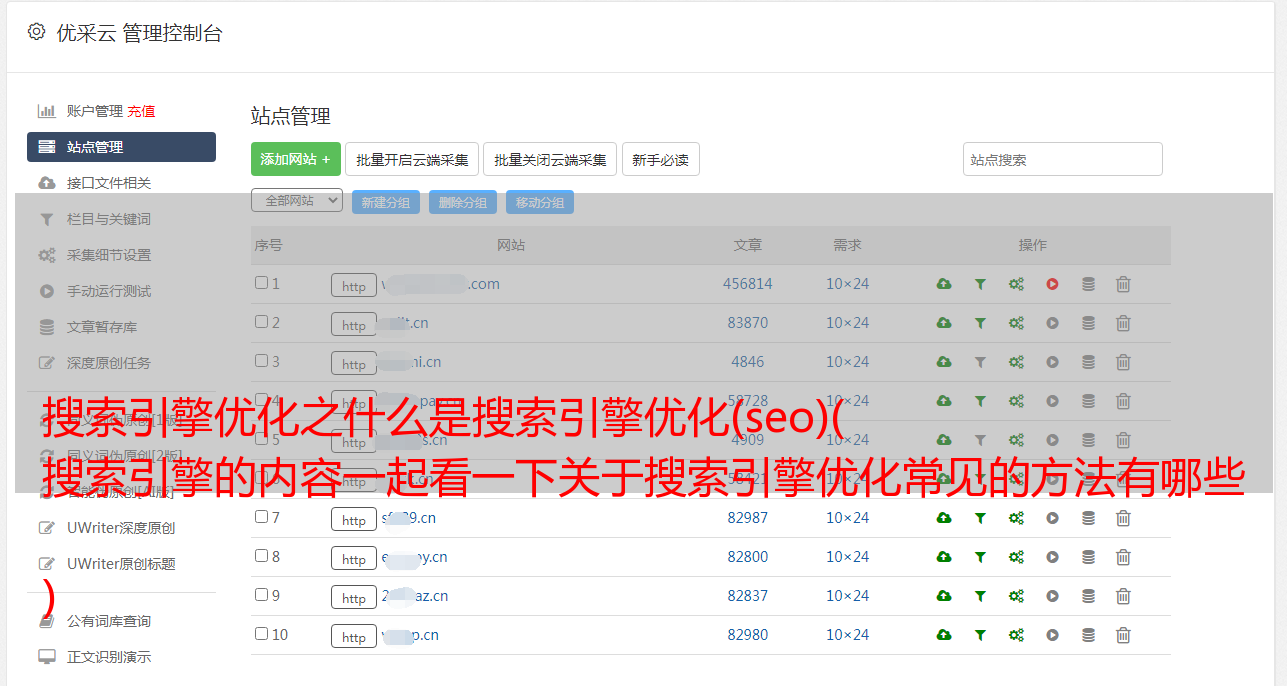Click play icon in the 82837 row
Viewport: 1287px width, 686px height.
pos(1052,596)
